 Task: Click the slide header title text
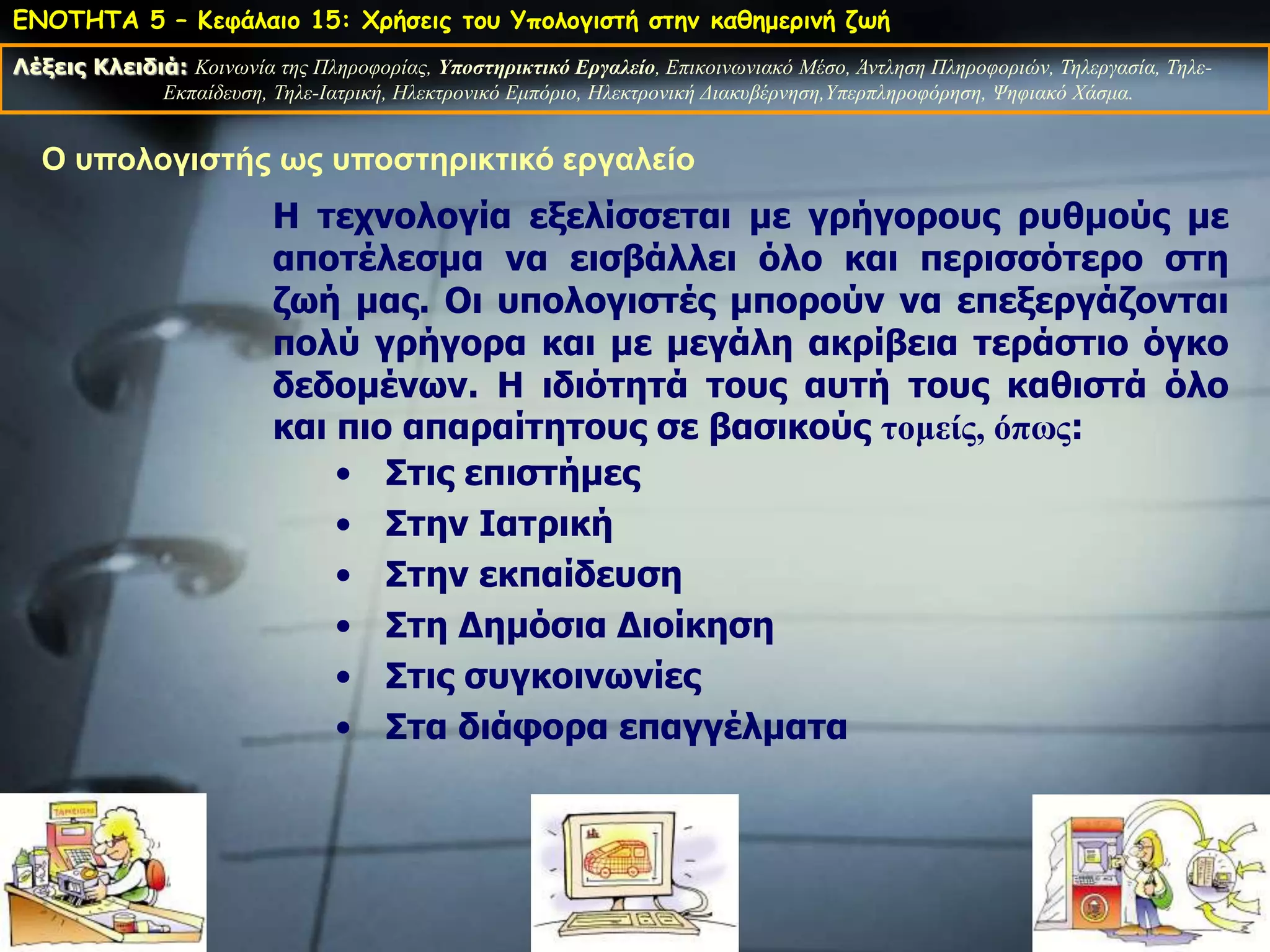point(451,21)
